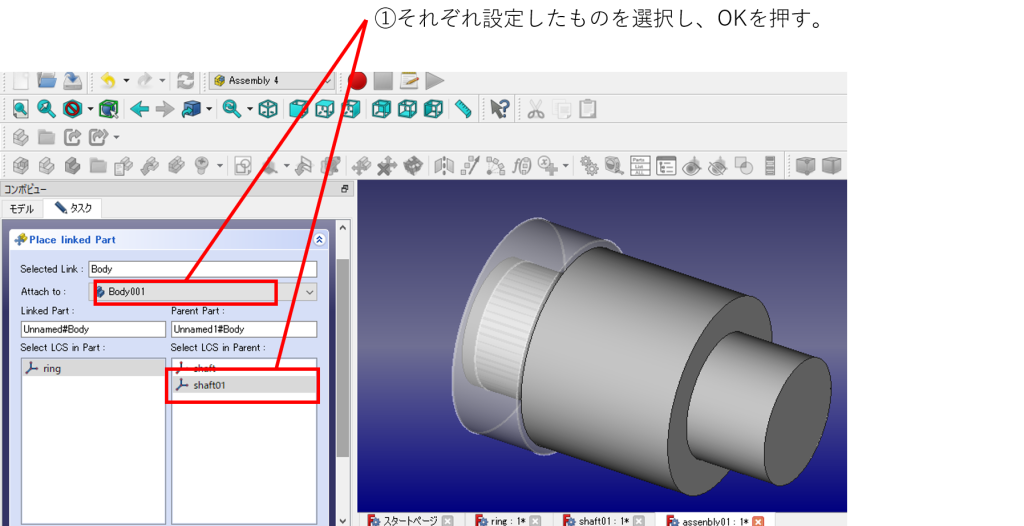The height and width of the screenshot is (526, 1024).
Task: Click the paste clipboard icon
Action: [588, 109]
